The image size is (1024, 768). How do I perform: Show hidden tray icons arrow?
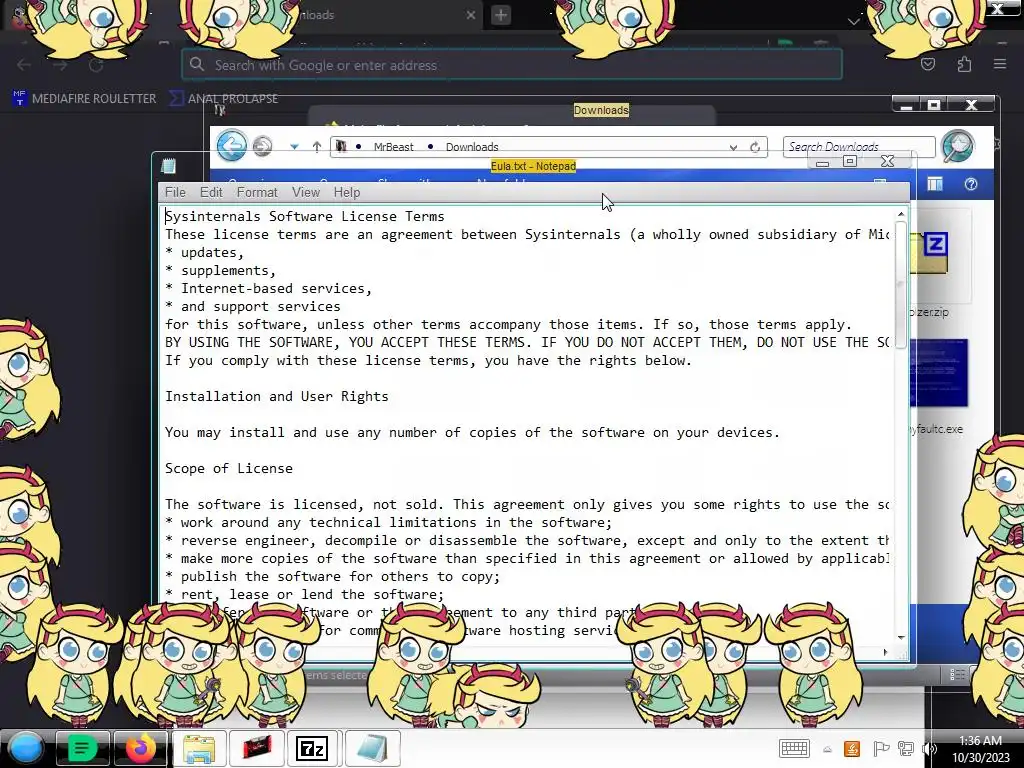[827, 750]
